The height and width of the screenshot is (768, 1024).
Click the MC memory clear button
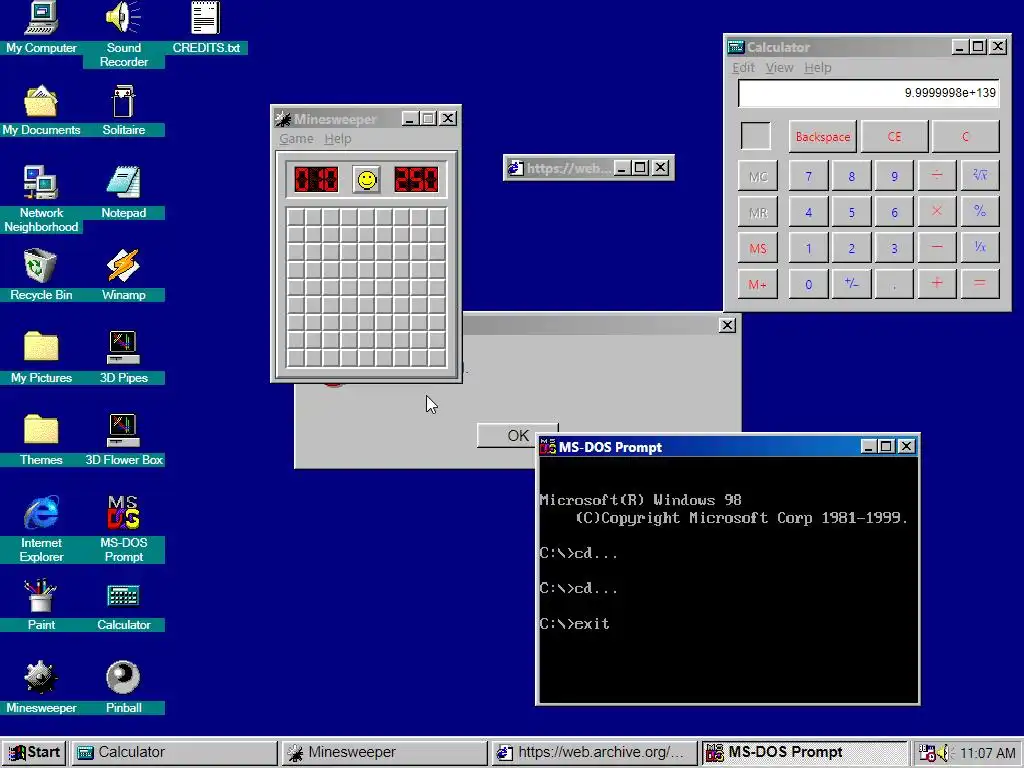coord(758,176)
